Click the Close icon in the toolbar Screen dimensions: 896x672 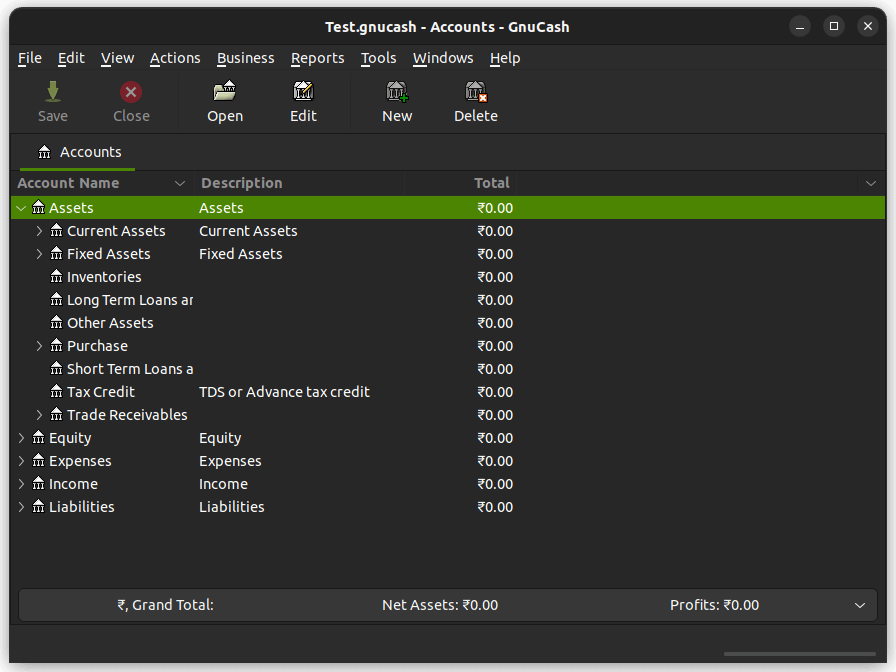tap(131, 100)
